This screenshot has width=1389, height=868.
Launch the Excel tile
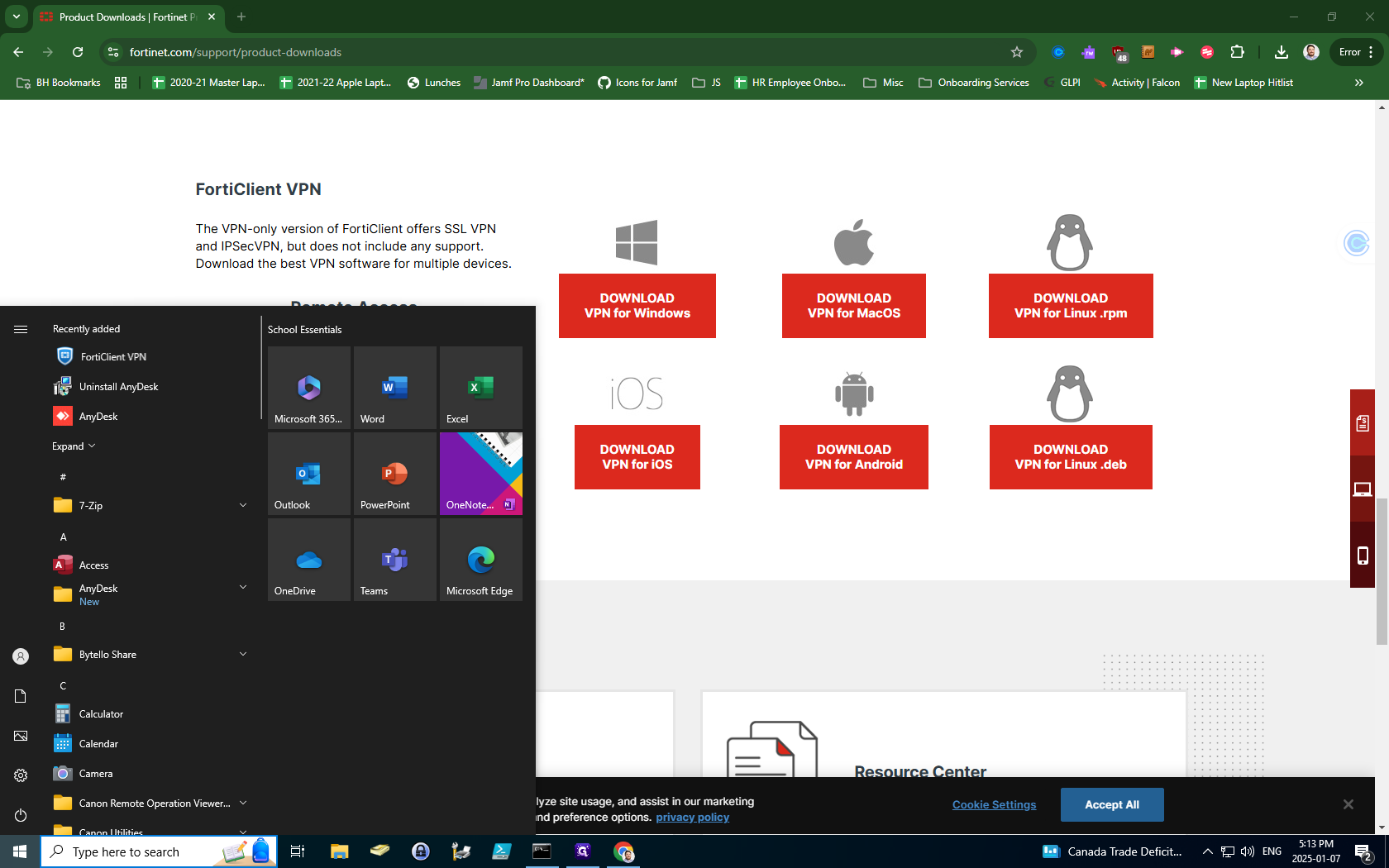481,388
